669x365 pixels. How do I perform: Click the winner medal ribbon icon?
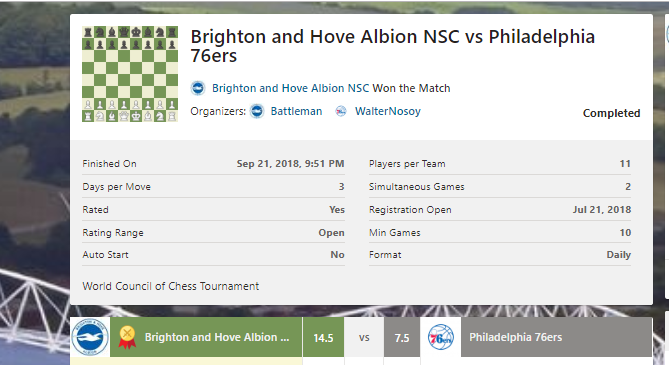tap(127, 337)
